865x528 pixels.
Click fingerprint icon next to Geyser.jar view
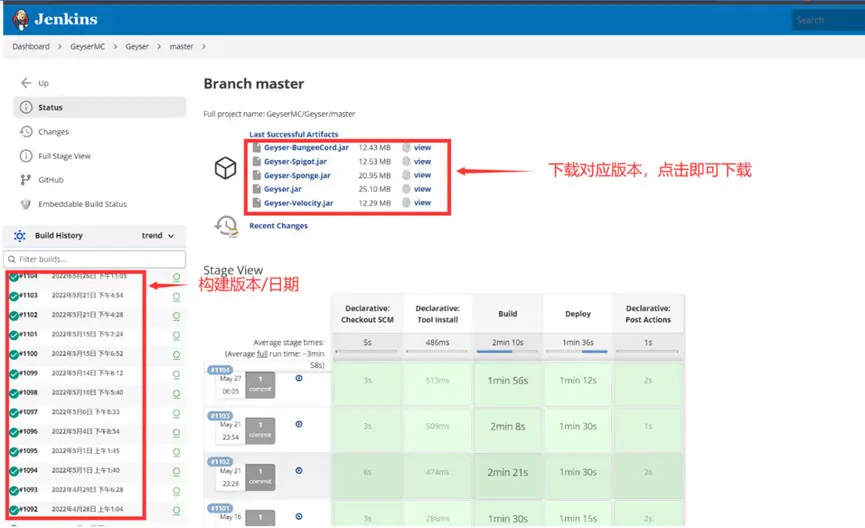[x=407, y=189]
